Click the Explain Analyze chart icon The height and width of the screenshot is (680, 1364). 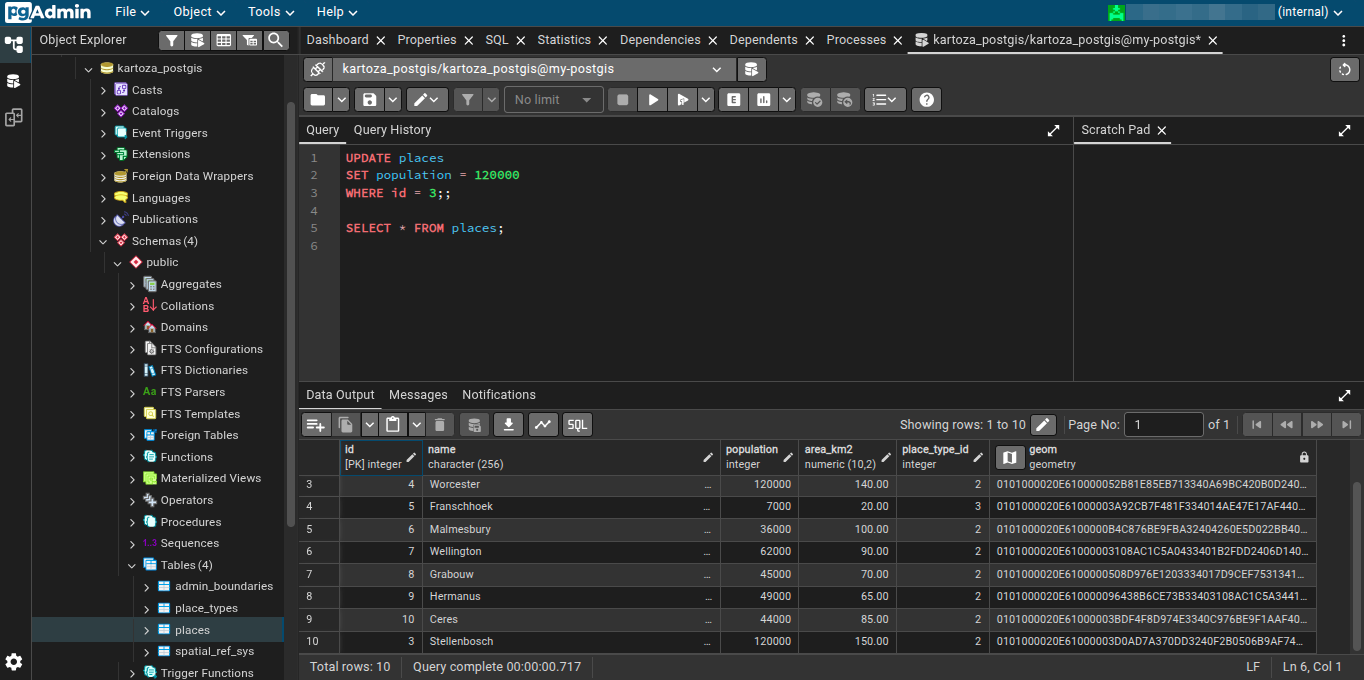point(764,100)
